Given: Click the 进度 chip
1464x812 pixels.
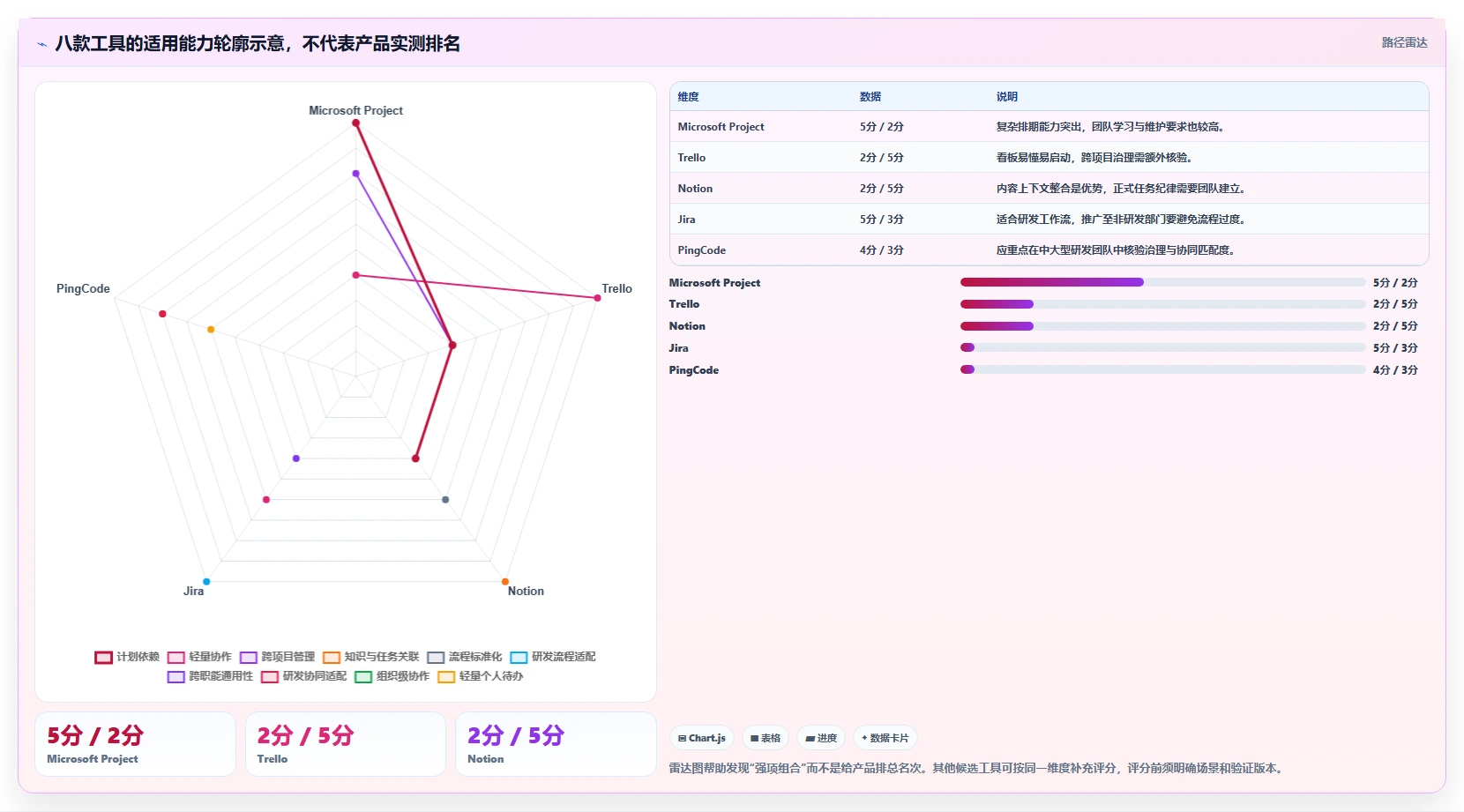Looking at the screenshot, I should pyautogui.click(x=821, y=738).
